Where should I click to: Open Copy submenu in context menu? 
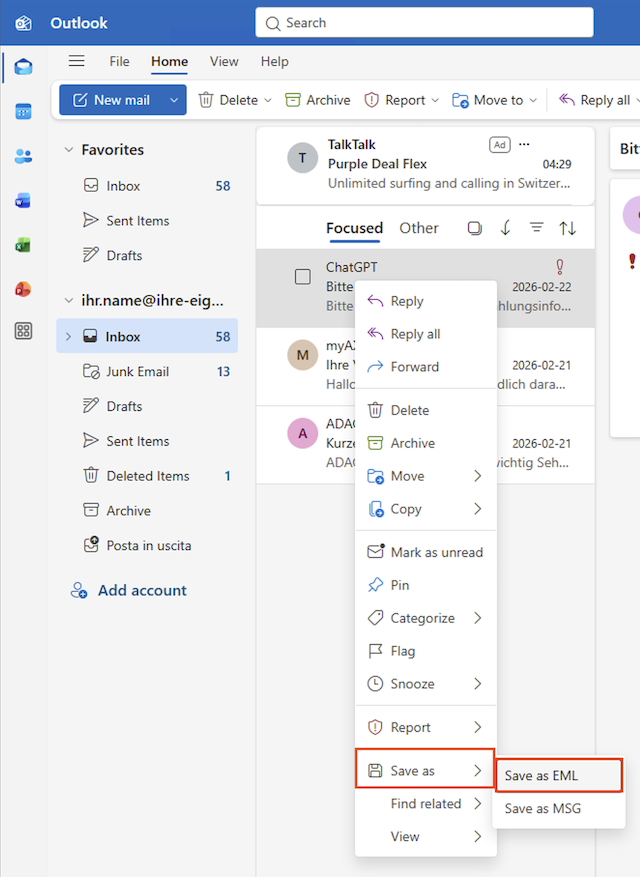[x=426, y=509]
